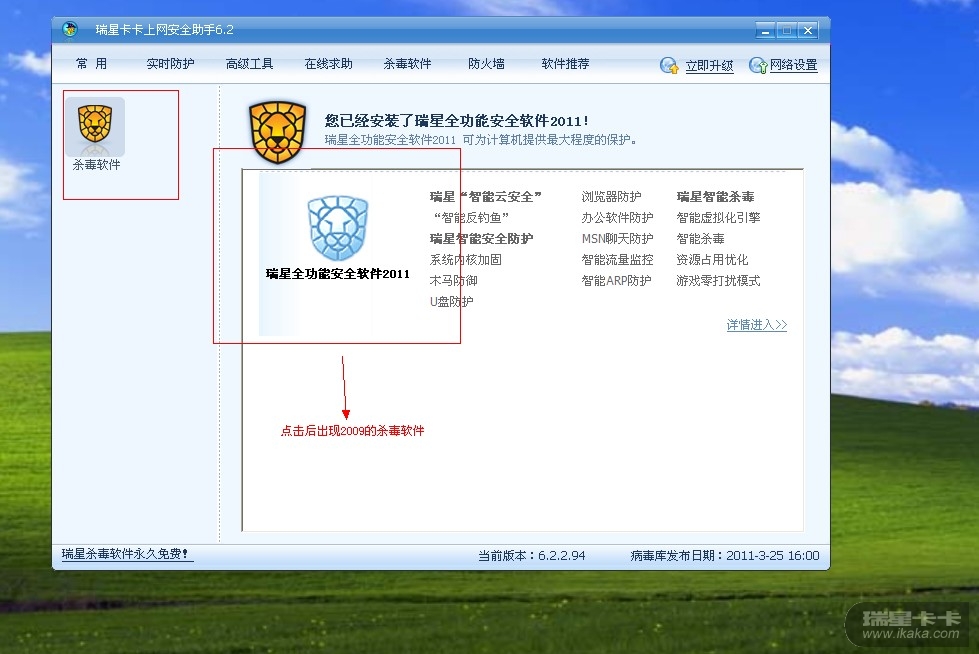Switch to the 防火墙 tab

pyautogui.click(x=486, y=64)
